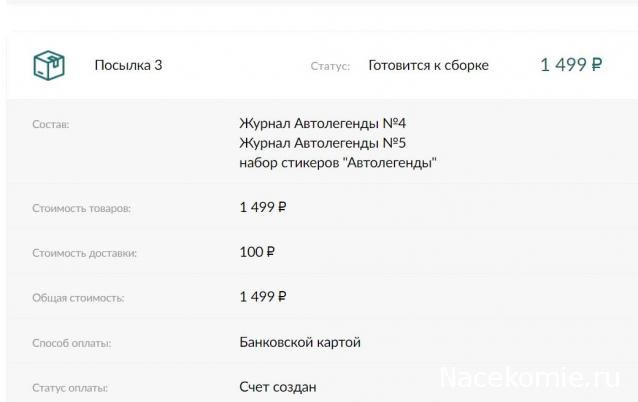Viewport: 638px width, 402px height.
Task: Click the Статус label in the header
Action: 330,67
